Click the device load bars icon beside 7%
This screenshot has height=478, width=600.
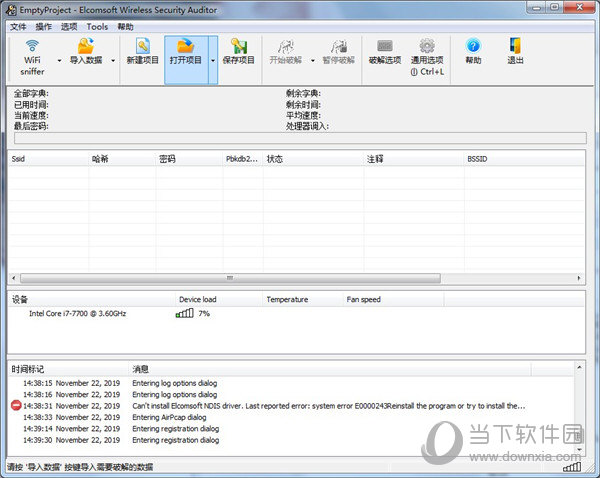coord(185,313)
